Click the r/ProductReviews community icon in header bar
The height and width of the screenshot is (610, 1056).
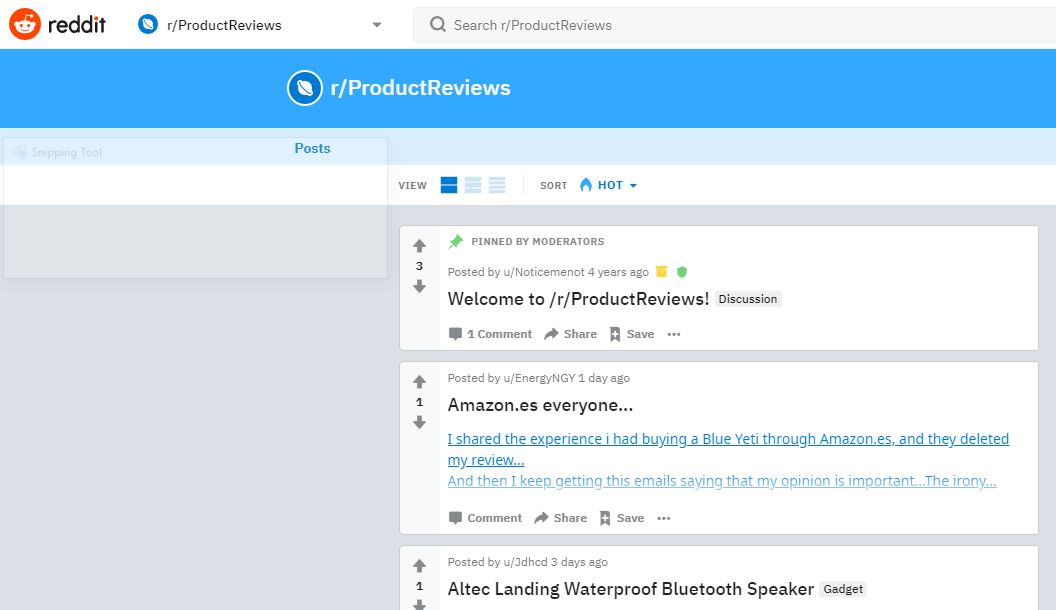[147, 25]
